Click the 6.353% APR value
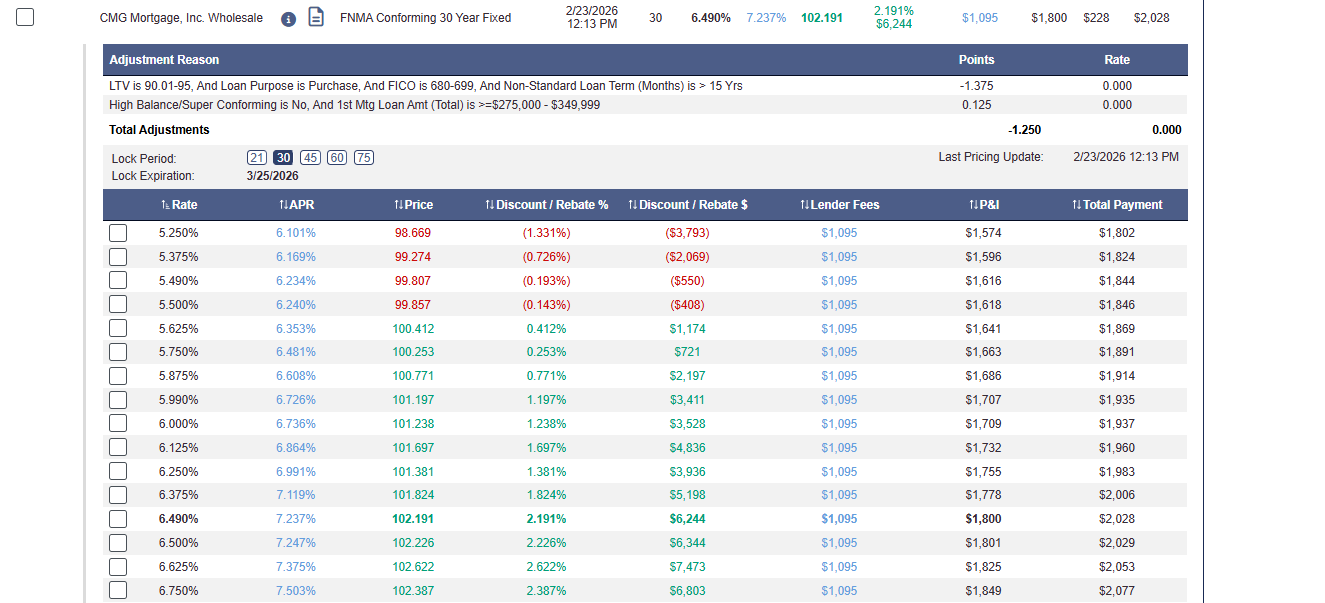The image size is (1325, 603). coord(296,329)
